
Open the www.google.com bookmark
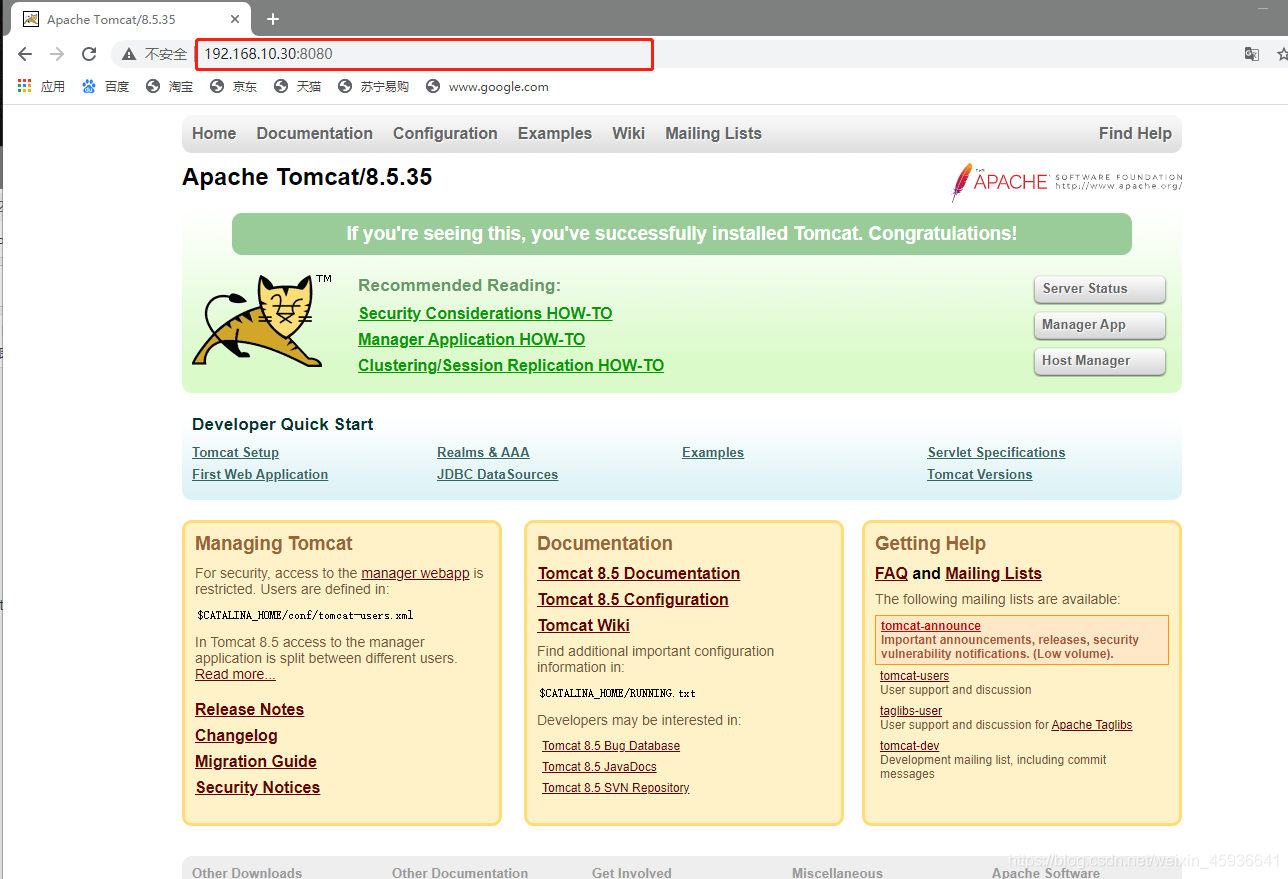(487, 87)
